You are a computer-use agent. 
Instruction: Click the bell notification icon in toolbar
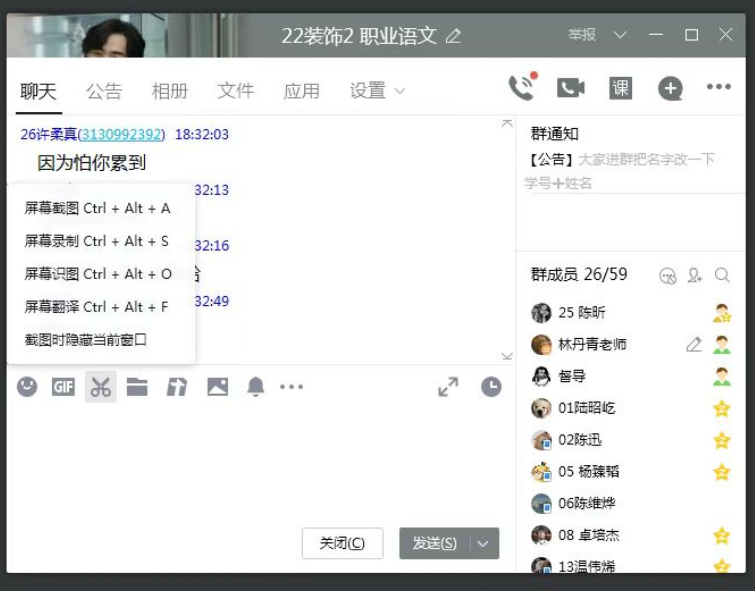[x=256, y=387]
